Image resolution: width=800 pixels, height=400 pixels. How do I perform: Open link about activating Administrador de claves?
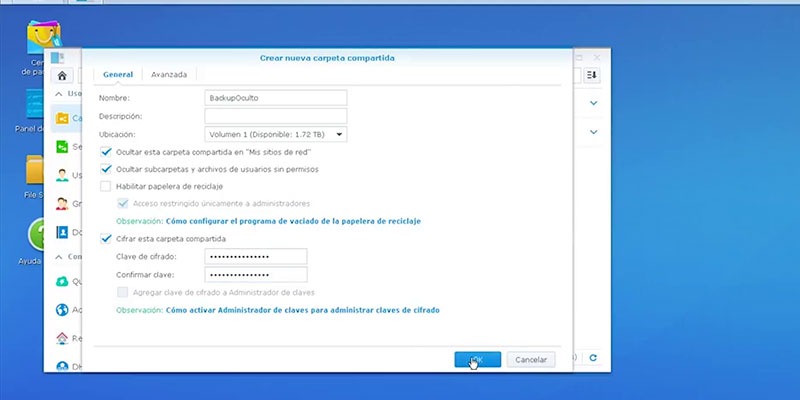(x=303, y=310)
